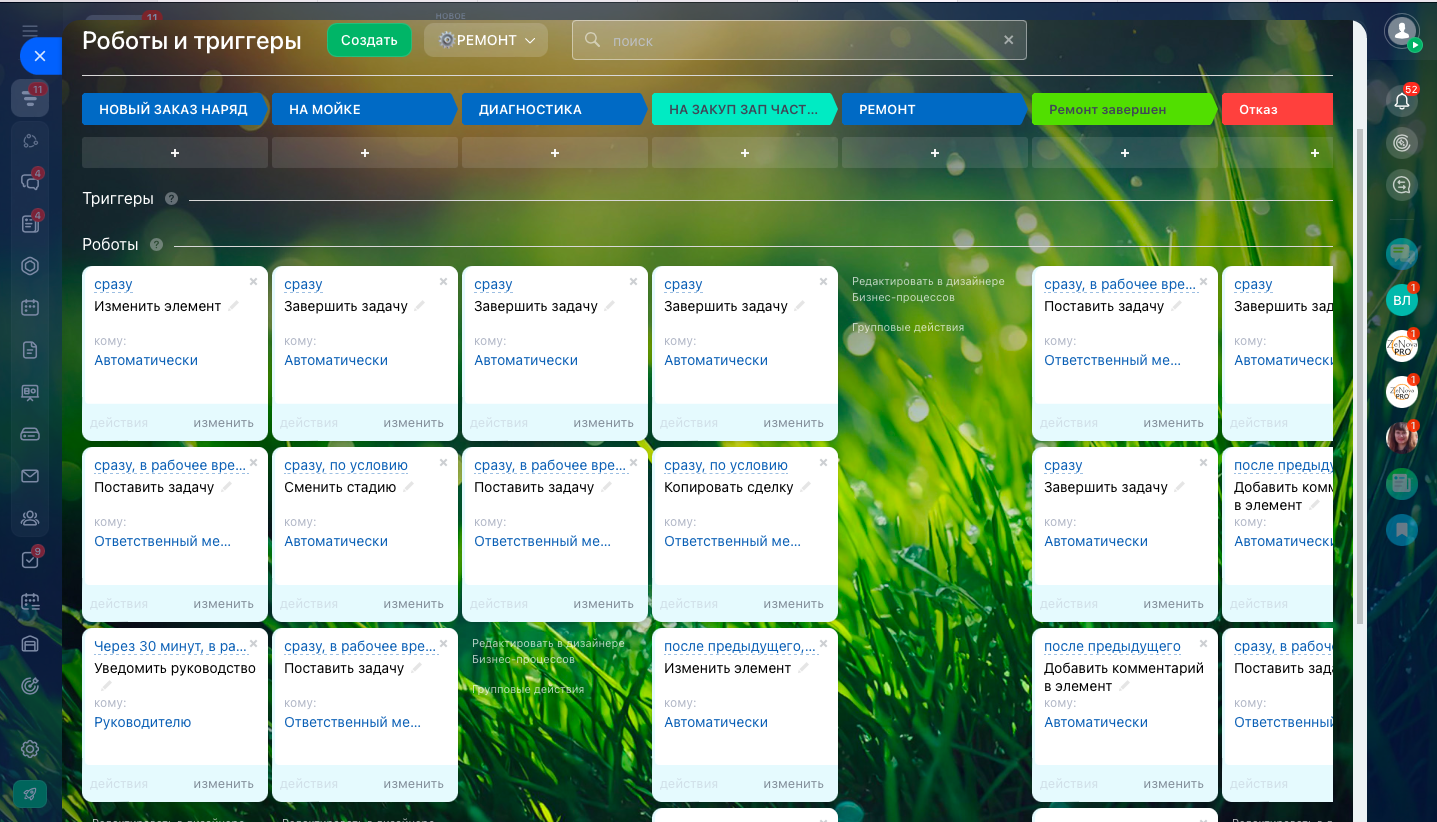Add a trigger to РЕМОНТ stage
1437x822 pixels.
pos(935,153)
